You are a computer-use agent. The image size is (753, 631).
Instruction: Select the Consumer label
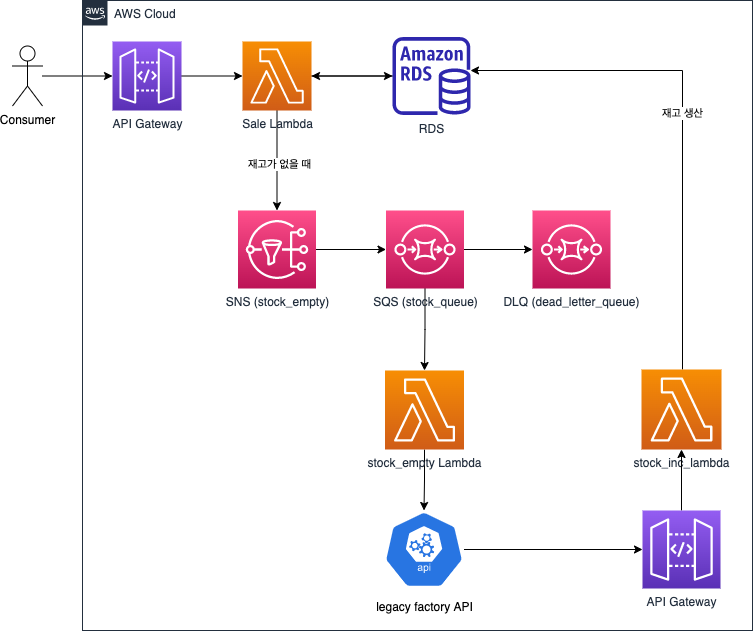pos(27,120)
